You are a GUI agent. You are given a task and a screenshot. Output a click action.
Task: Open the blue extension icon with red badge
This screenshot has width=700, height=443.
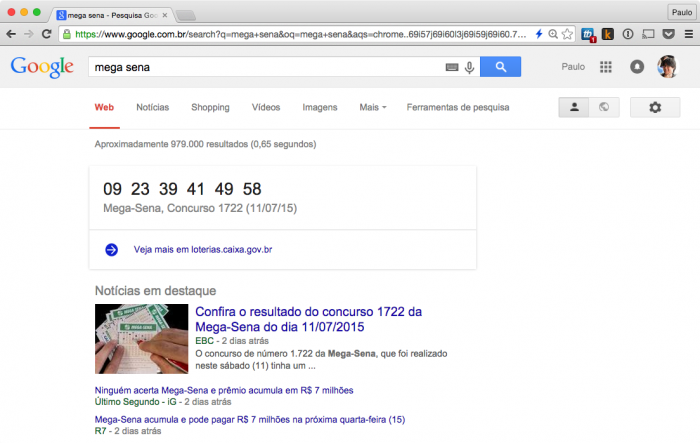[x=588, y=34]
